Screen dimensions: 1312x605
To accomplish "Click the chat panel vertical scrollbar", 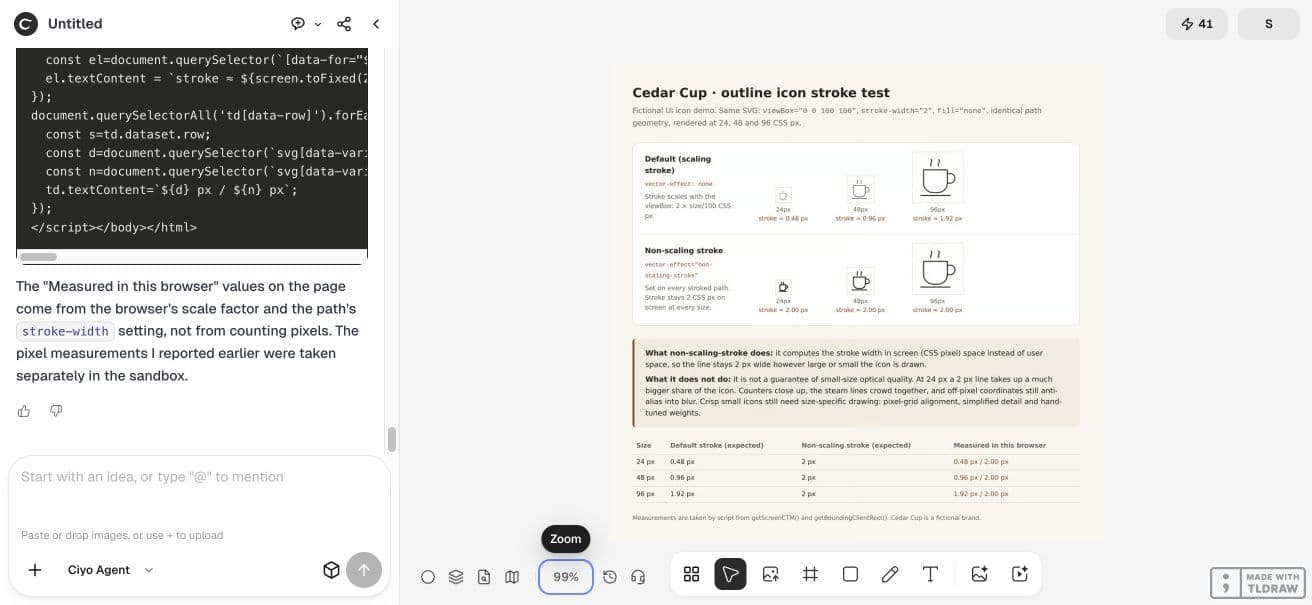I will [x=392, y=440].
